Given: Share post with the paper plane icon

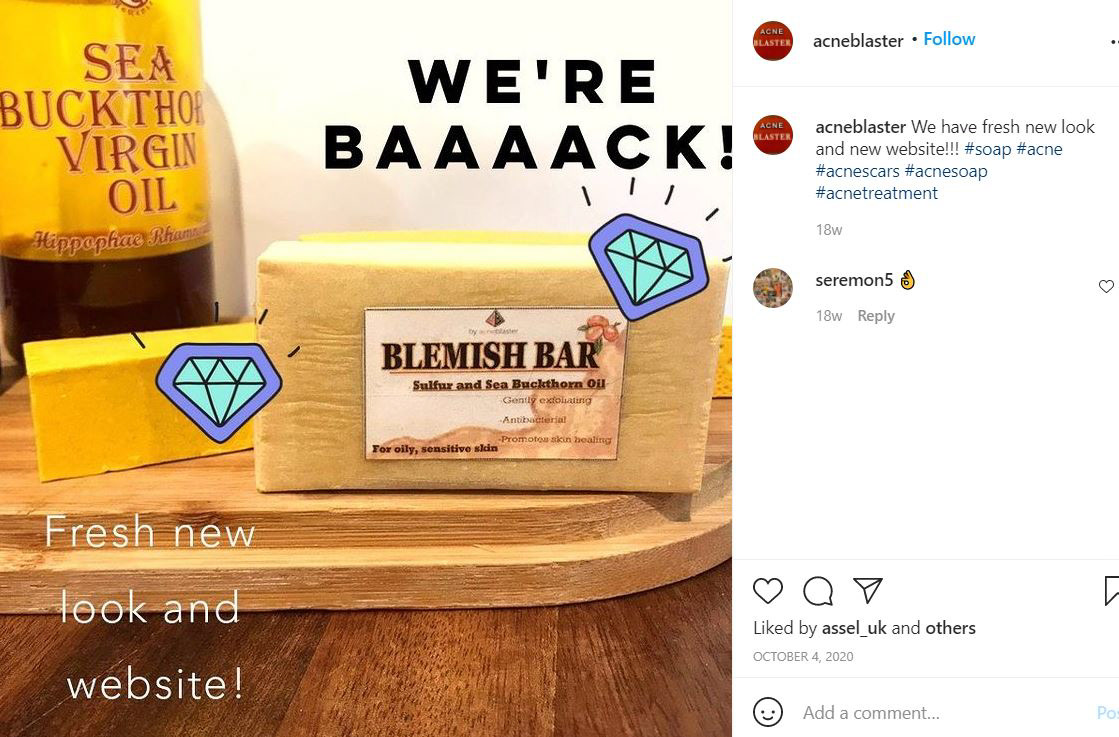Looking at the screenshot, I should (x=868, y=590).
